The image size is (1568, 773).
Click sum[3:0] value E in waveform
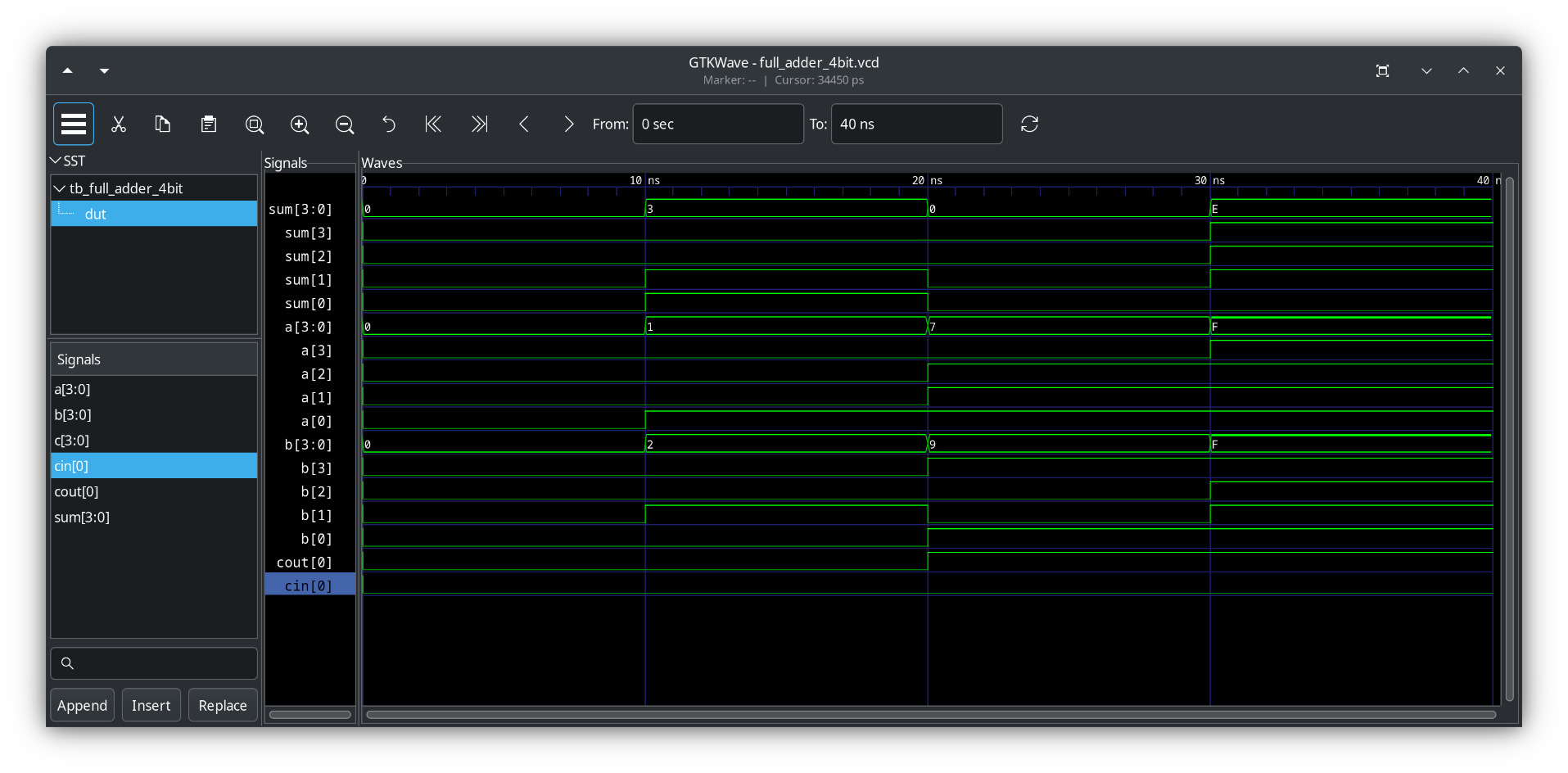click(1215, 210)
